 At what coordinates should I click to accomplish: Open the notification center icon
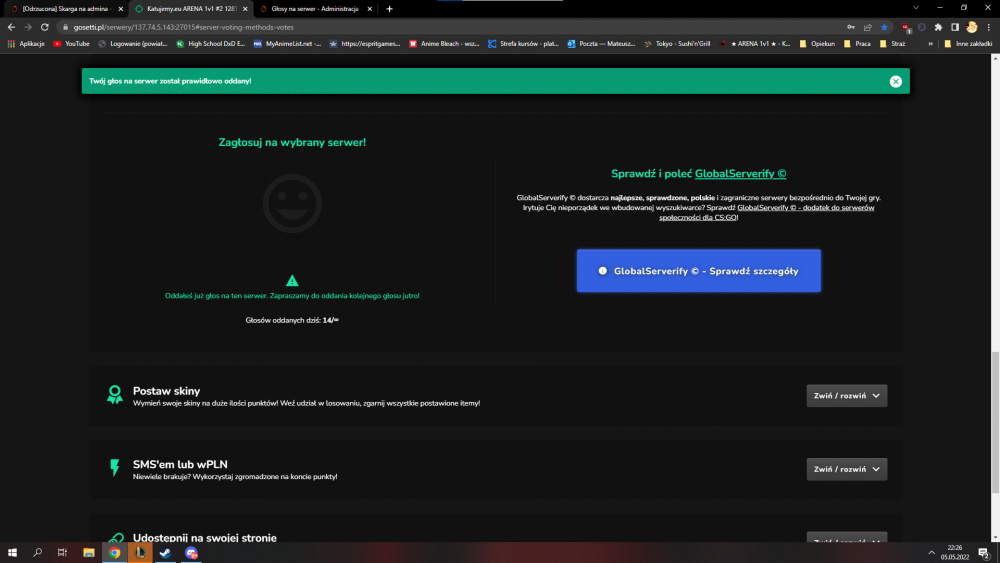click(x=984, y=553)
